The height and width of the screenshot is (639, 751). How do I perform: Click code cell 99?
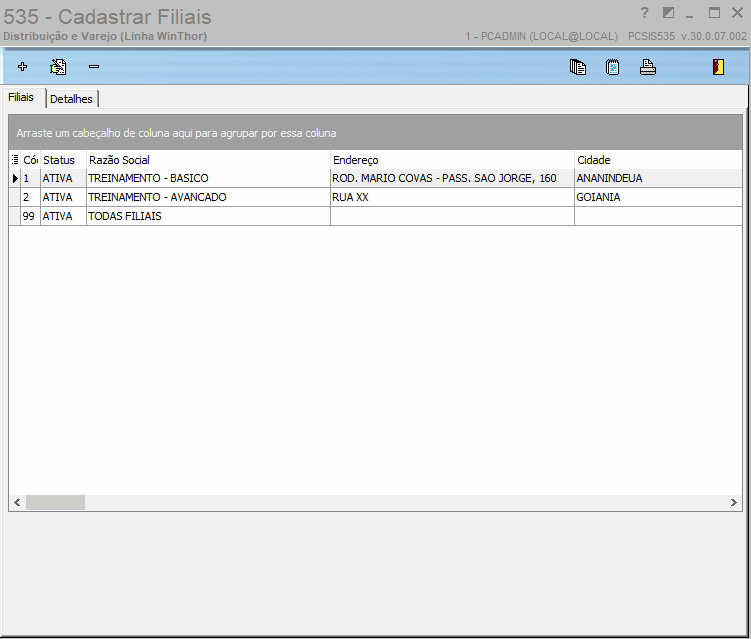coord(30,216)
